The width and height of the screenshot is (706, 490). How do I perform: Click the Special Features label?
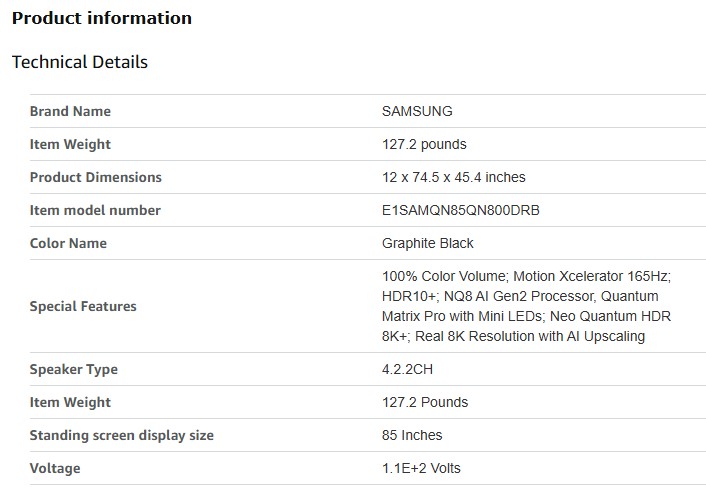83,306
